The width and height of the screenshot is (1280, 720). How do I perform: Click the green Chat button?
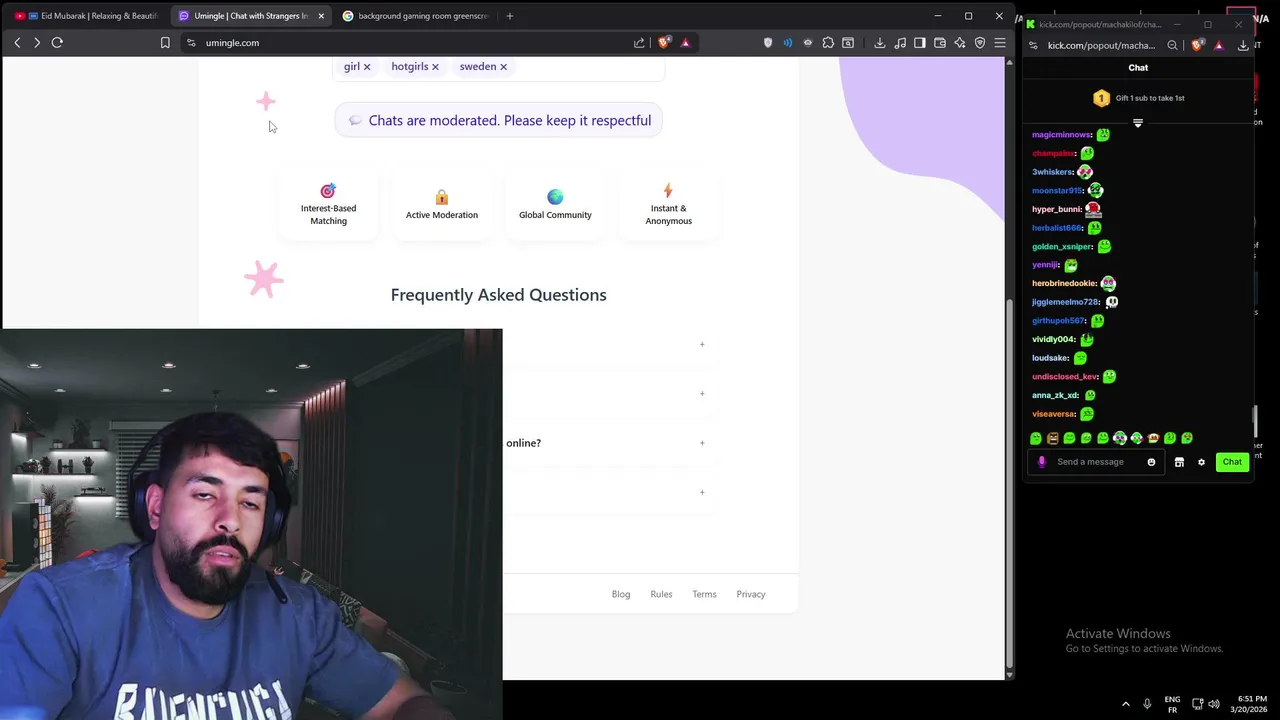(x=1232, y=462)
